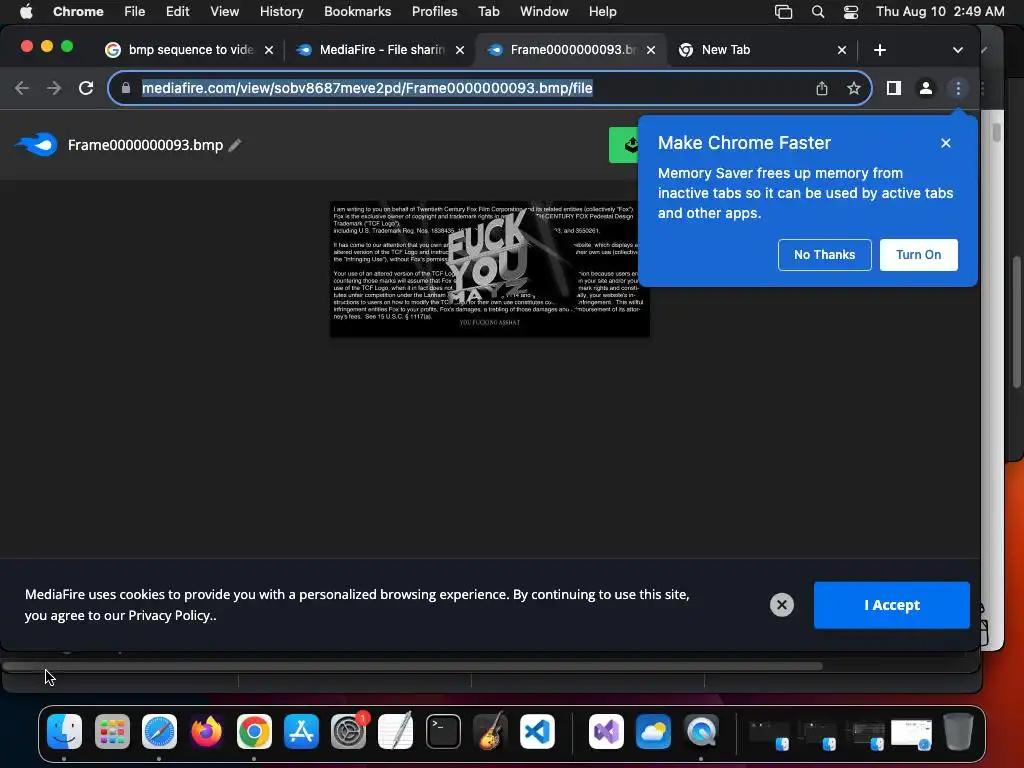Open QuickTime Player from the Dock
Screen dimensions: 1024x768
[x=701, y=731]
